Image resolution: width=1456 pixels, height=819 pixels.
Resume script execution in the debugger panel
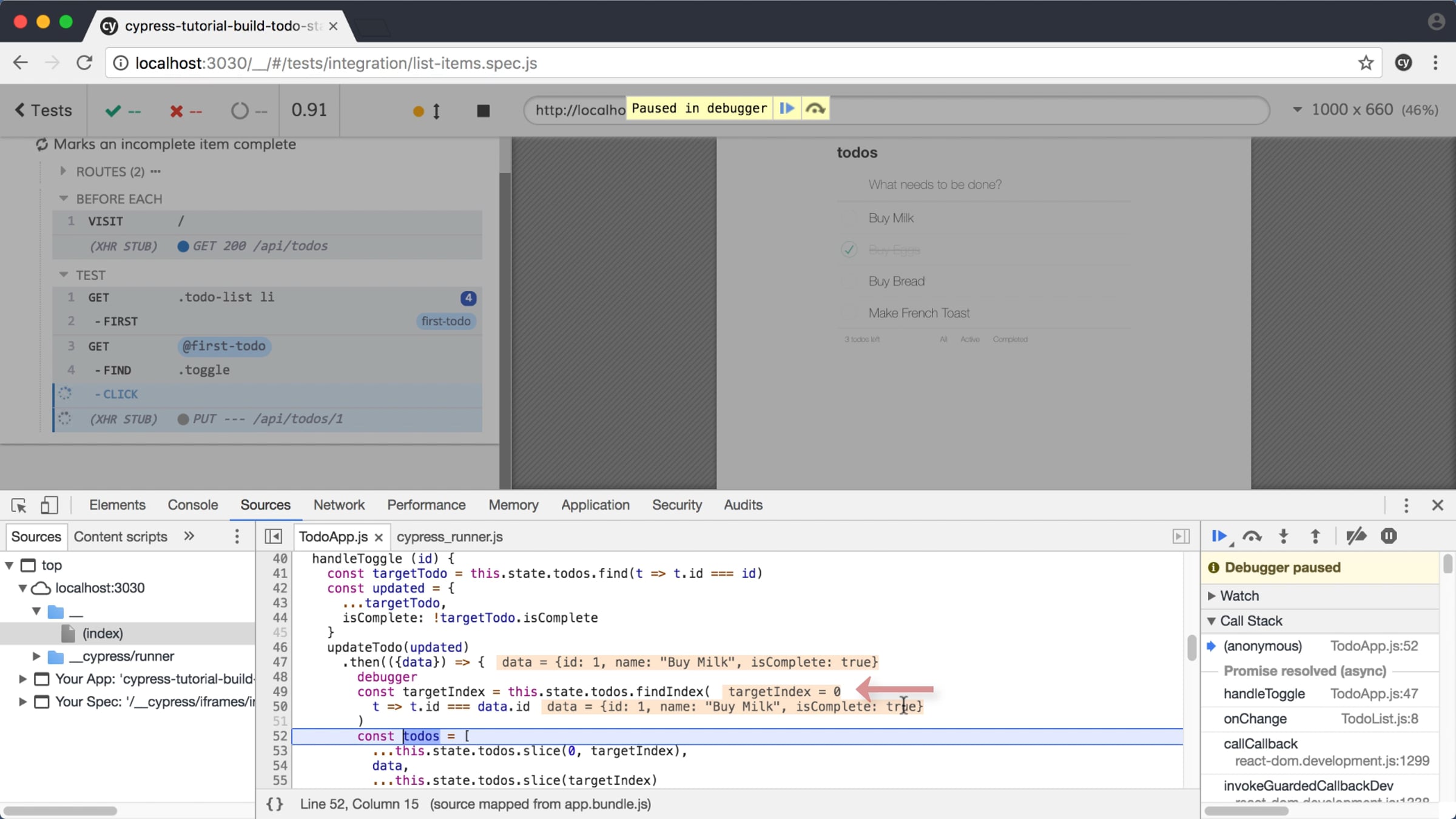[1219, 536]
